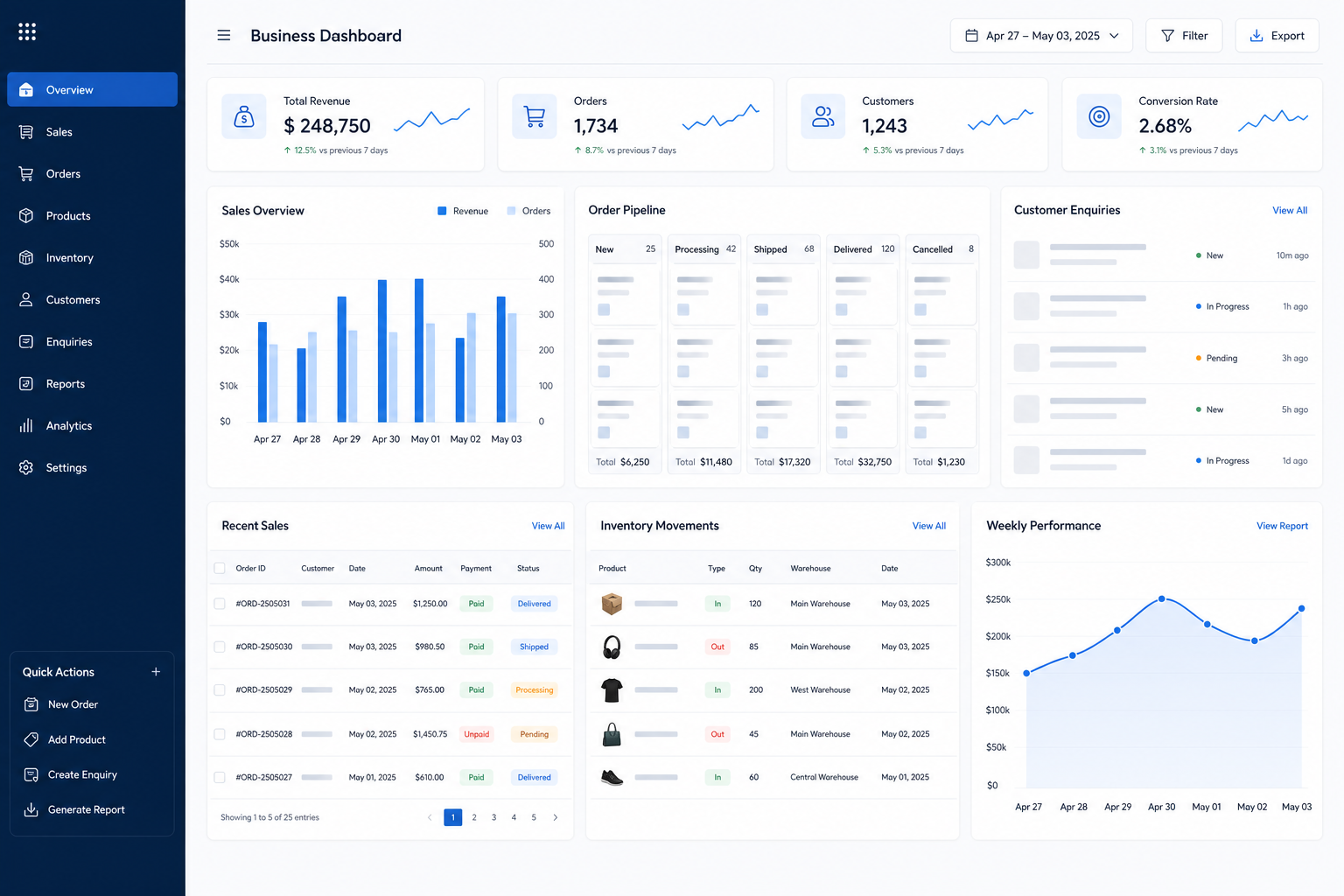
Task: Click the Add Product tag icon
Action: coord(31,739)
